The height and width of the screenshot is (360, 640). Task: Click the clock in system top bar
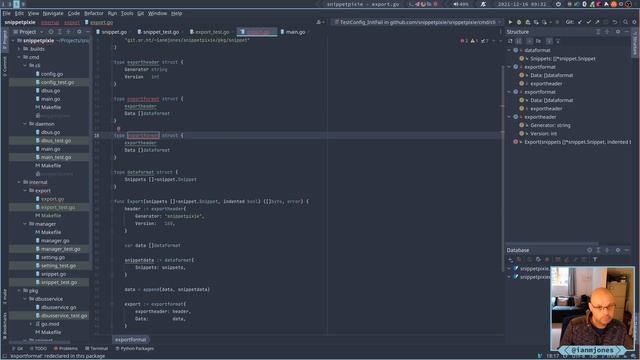coord(521,4)
